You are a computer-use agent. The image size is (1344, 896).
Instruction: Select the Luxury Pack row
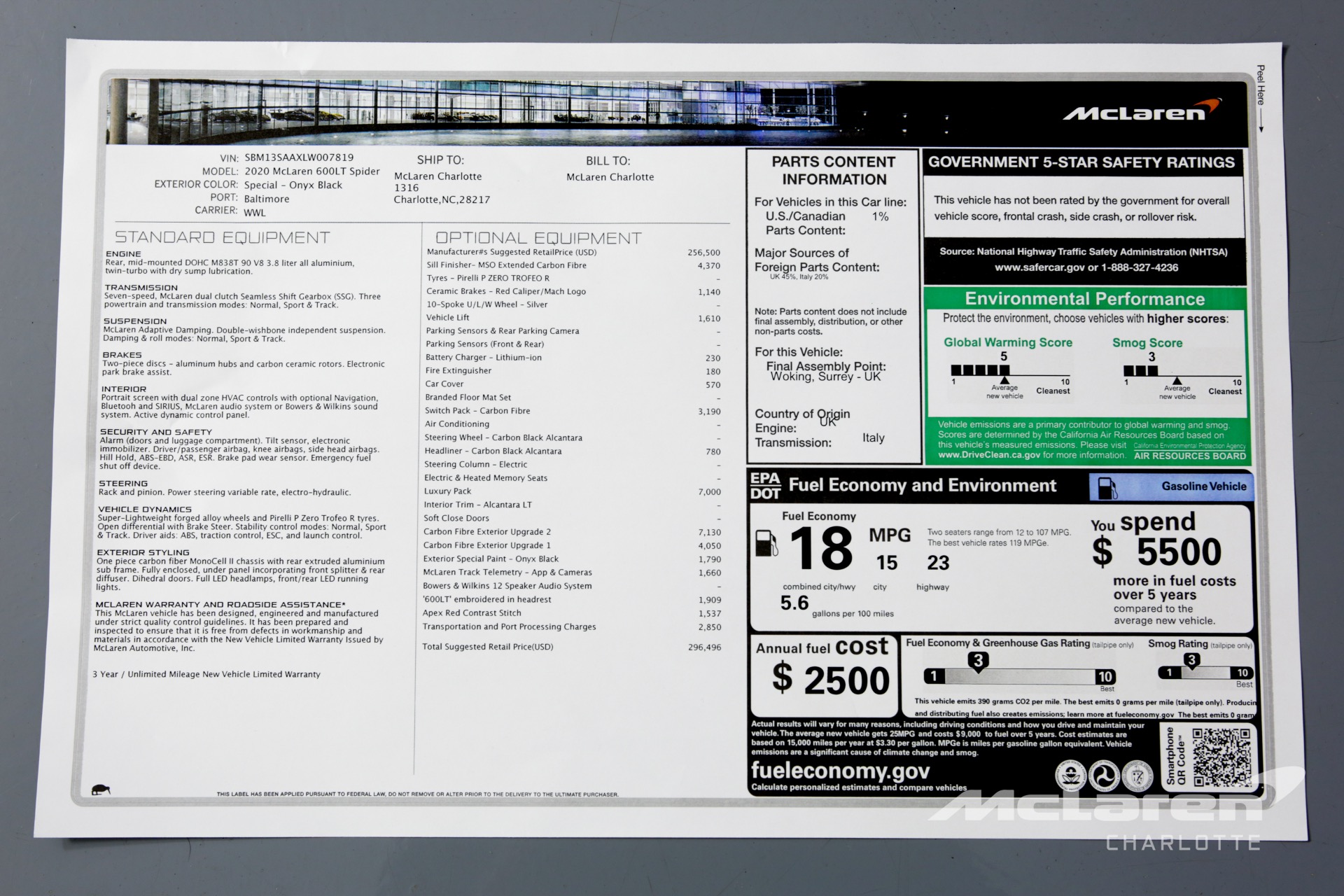point(573,491)
